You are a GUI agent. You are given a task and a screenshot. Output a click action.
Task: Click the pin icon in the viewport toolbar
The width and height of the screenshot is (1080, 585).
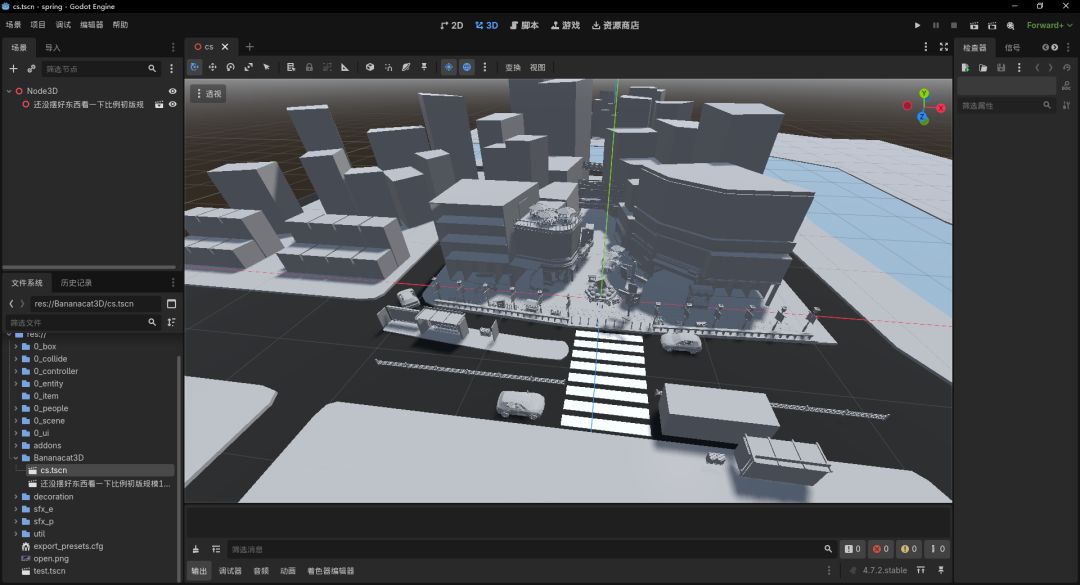[x=424, y=67]
